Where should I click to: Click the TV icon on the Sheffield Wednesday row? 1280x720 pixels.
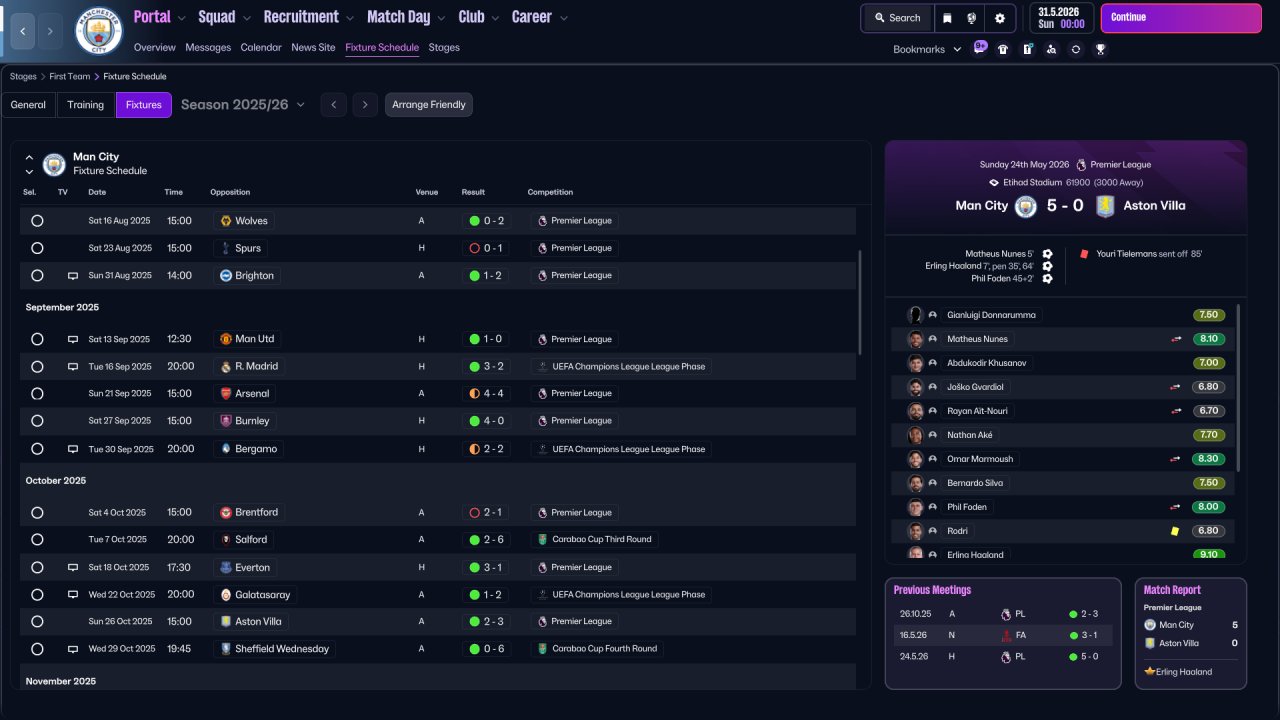coord(72,649)
